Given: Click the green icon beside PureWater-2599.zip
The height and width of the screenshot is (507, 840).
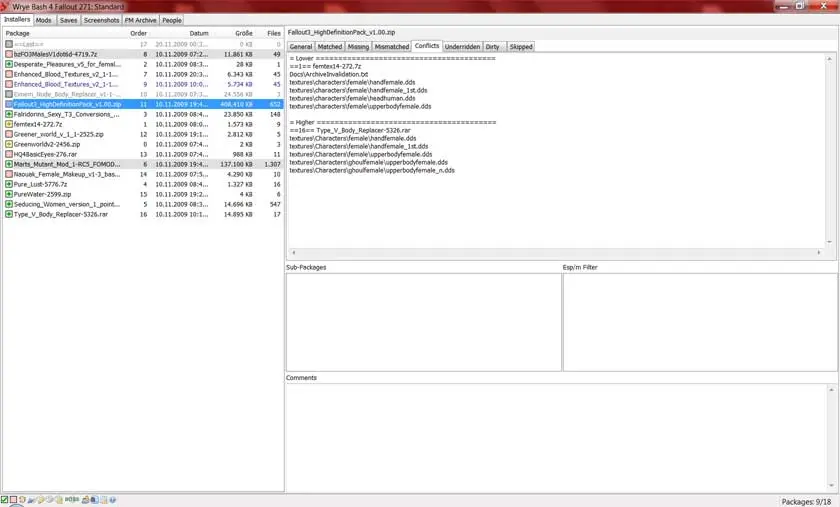Looking at the screenshot, I should click(x=9, y=195).
